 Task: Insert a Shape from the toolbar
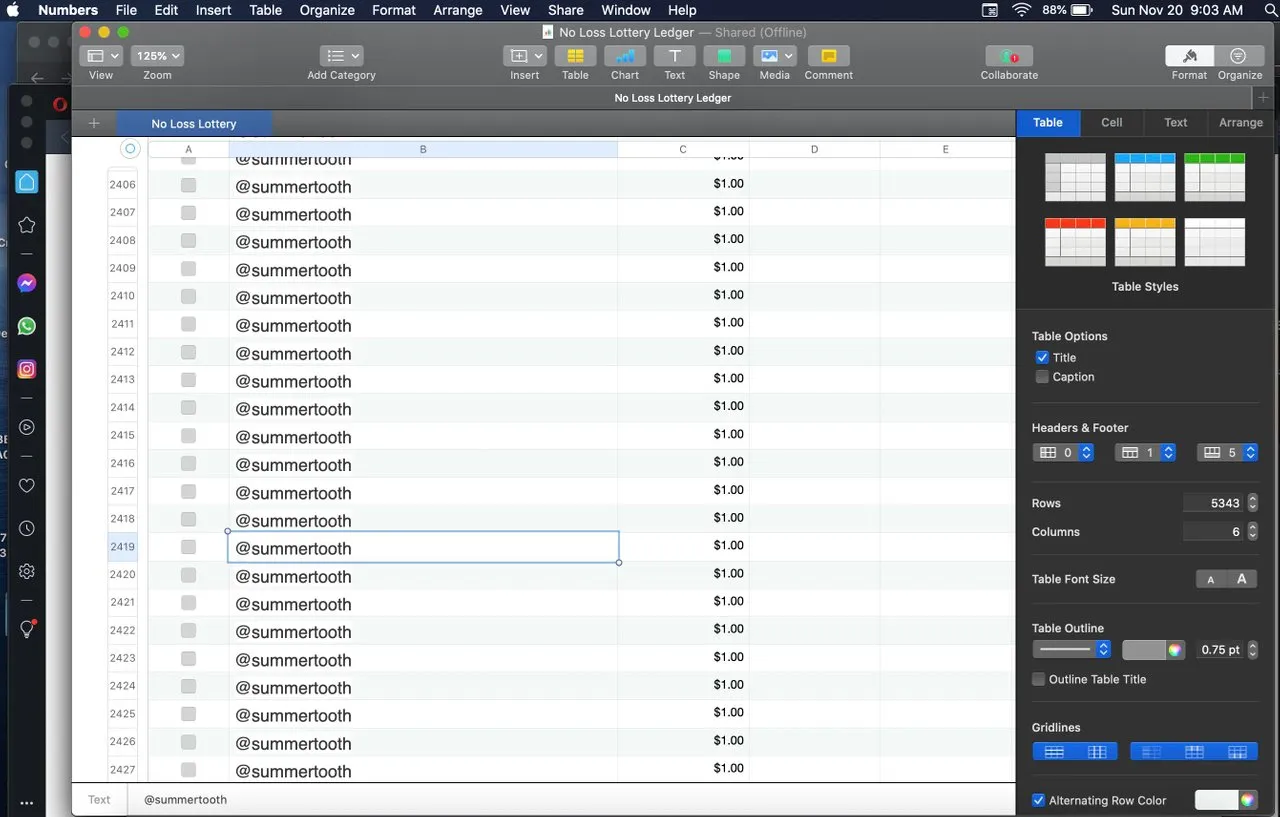pos(724,56)
